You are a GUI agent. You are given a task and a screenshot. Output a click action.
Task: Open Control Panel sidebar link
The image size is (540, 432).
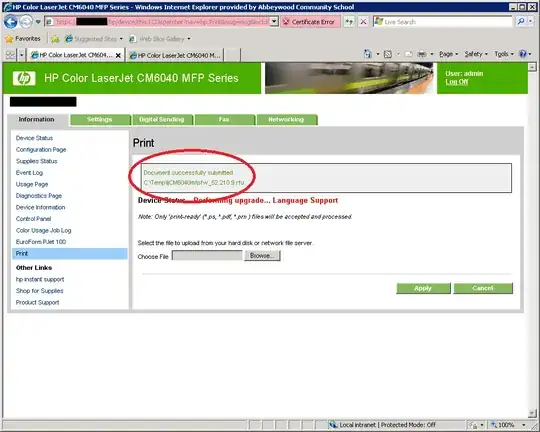[x=33, y=219]
